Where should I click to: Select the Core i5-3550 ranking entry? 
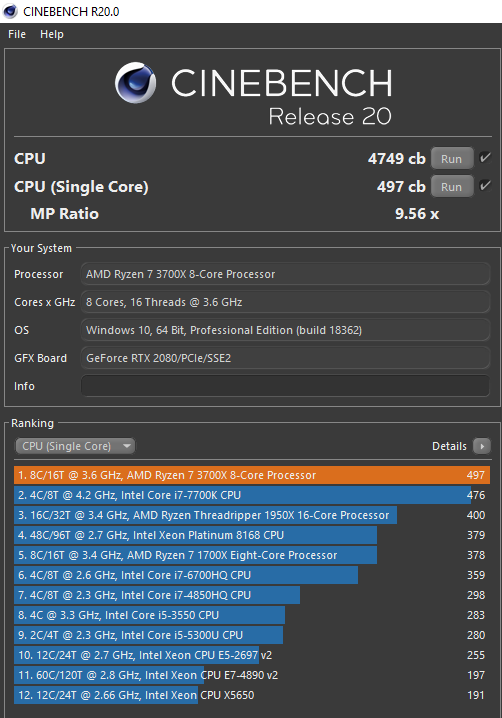[x=252, y=615]
